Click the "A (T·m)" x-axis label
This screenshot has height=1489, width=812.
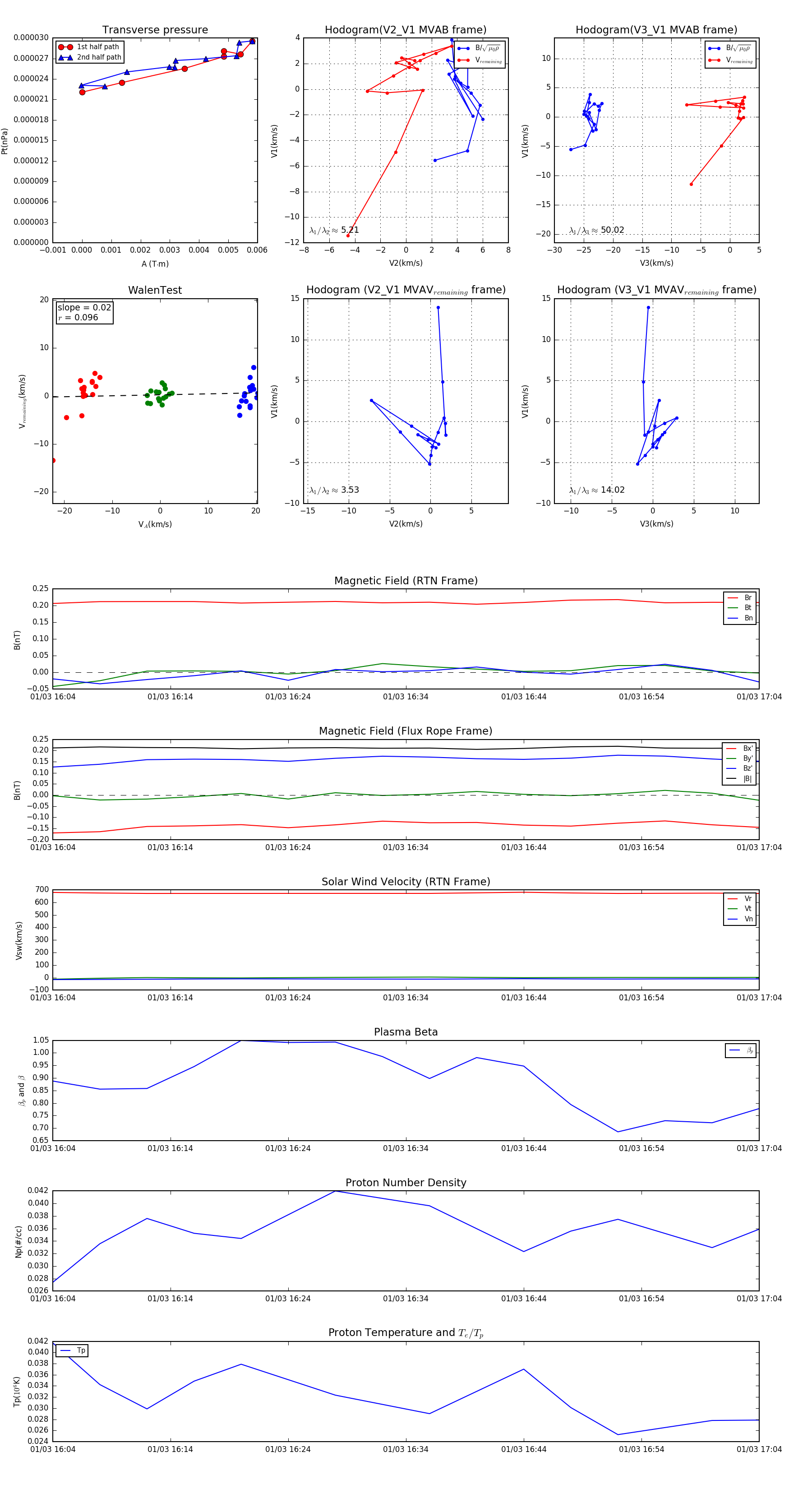click(x=155, y=264)
